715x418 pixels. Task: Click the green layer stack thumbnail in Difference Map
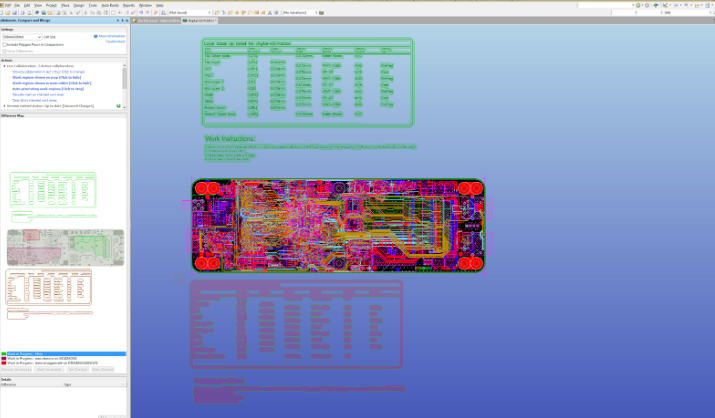click(x=53, y=190)
